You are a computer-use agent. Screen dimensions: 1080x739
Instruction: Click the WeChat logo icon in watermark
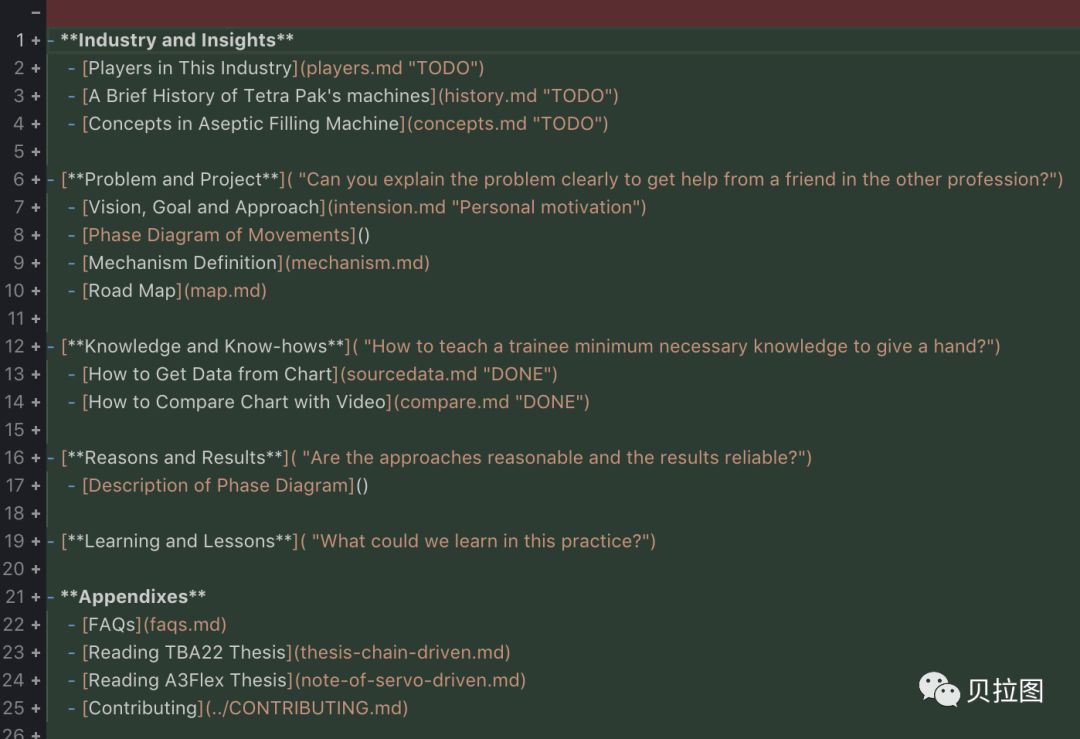tap(939, 689)
